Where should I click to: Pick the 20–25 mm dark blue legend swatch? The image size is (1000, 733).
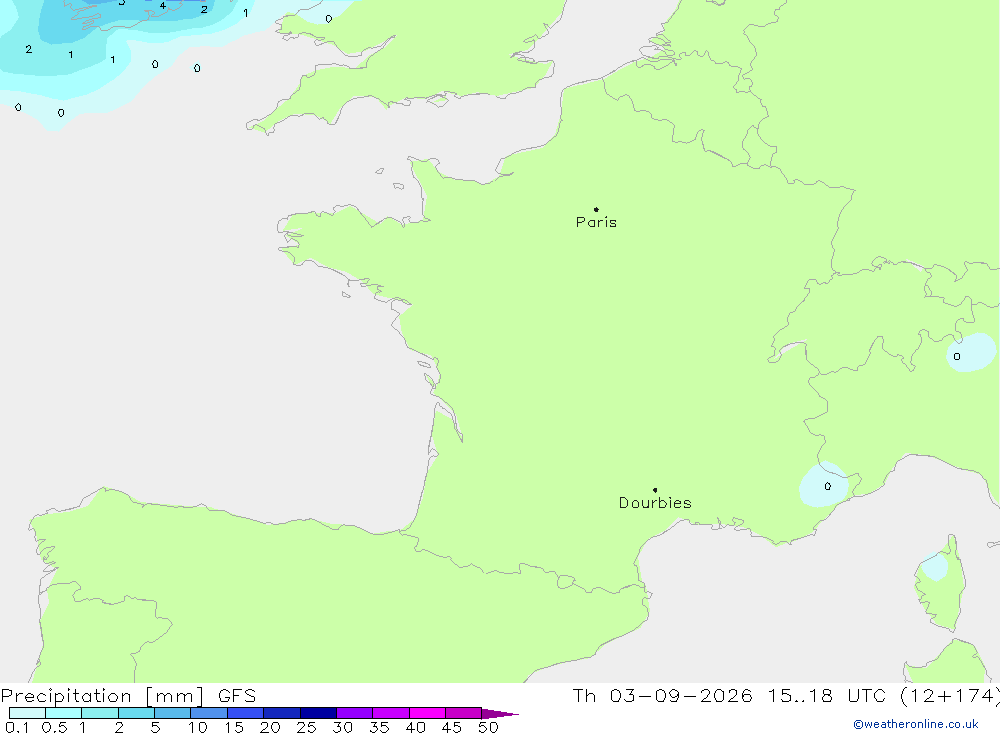(282, 713)
